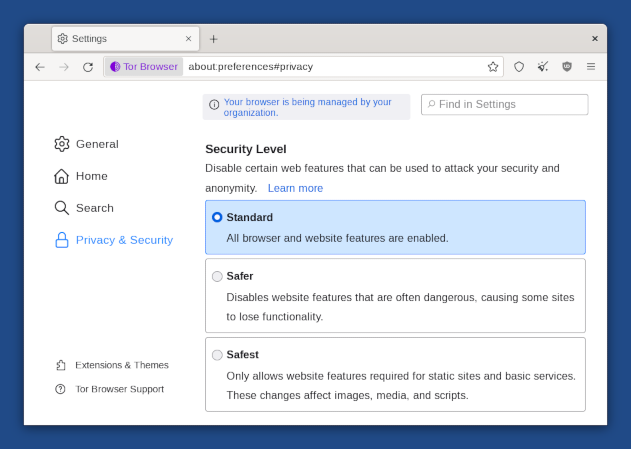The width and height of the screenshot is (631, 449).
Task: Open the uBlock-style shield extension icon
Action: tap(567, 67)
